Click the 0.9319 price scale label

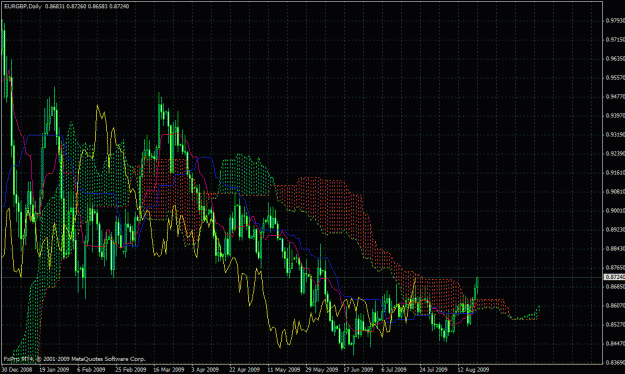(x=615, y=135)
